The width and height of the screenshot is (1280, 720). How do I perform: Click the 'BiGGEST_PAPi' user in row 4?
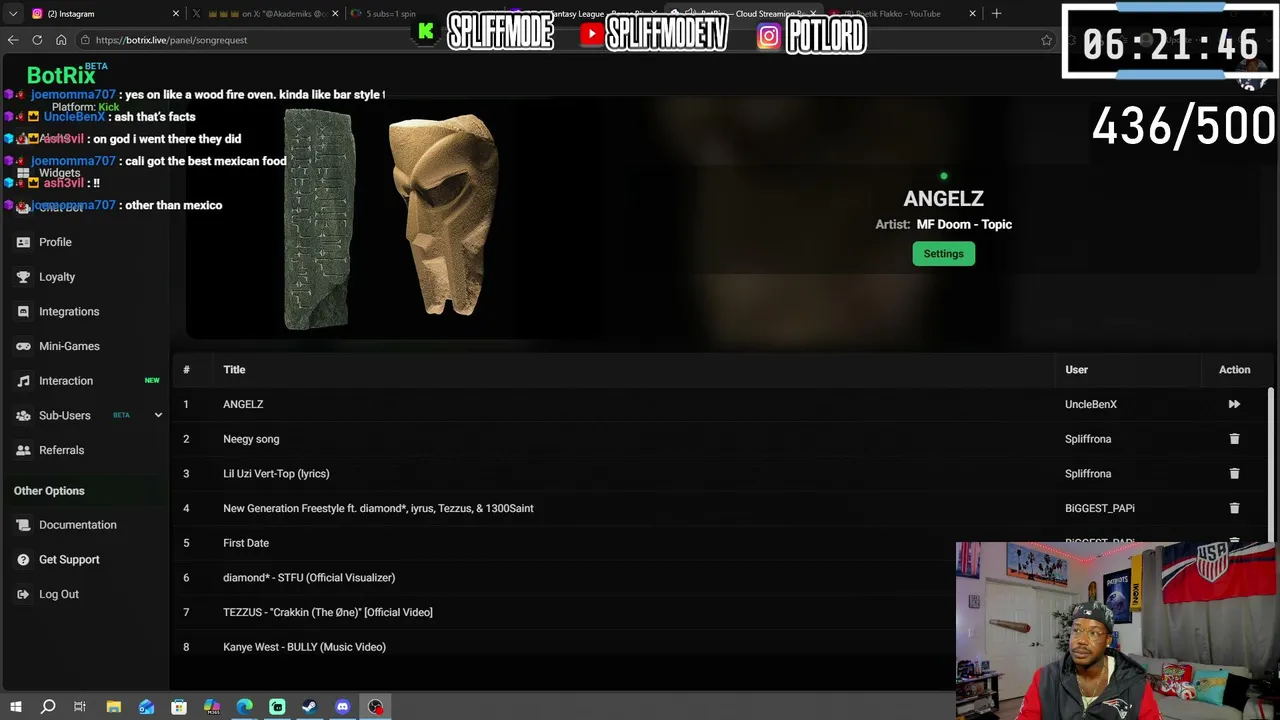[1100, 508]
